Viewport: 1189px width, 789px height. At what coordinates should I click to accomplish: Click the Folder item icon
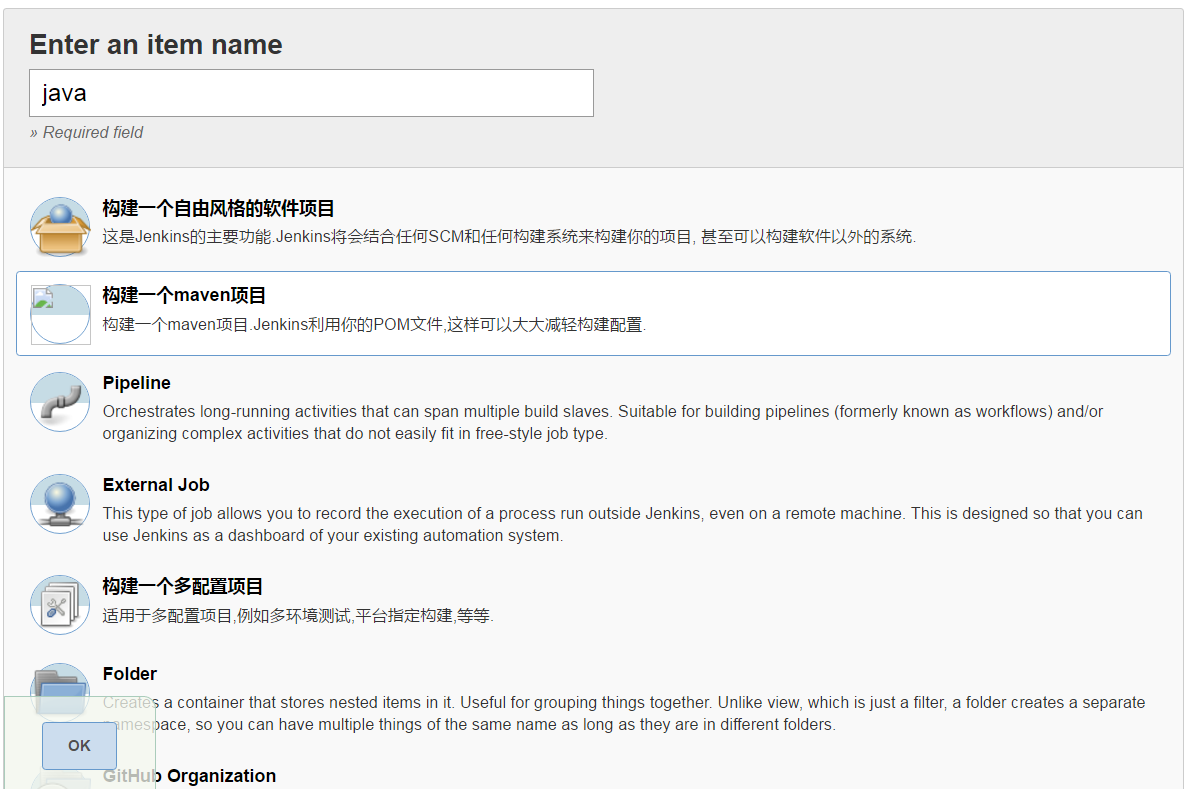pos(60,685)
